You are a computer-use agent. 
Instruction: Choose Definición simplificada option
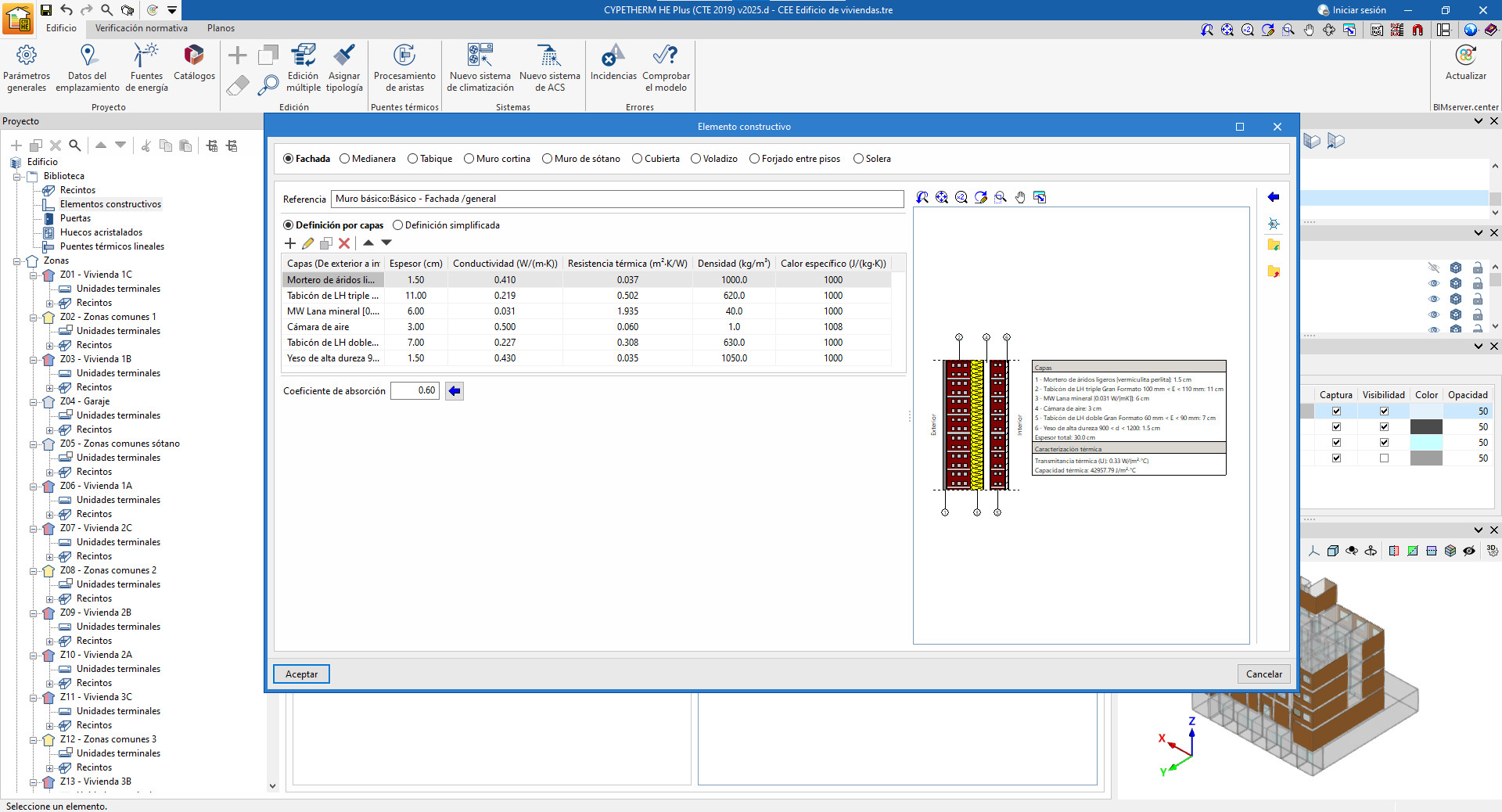398,225
